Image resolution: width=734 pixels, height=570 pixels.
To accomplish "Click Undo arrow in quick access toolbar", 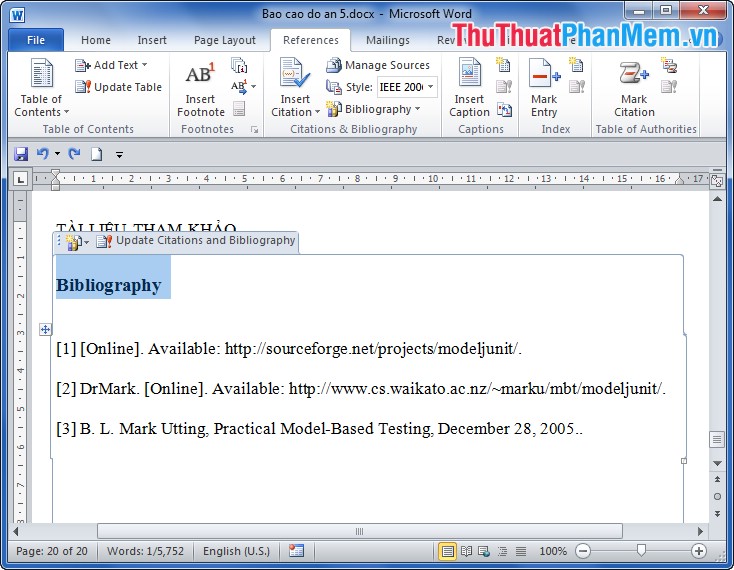I will coord(43,153).
